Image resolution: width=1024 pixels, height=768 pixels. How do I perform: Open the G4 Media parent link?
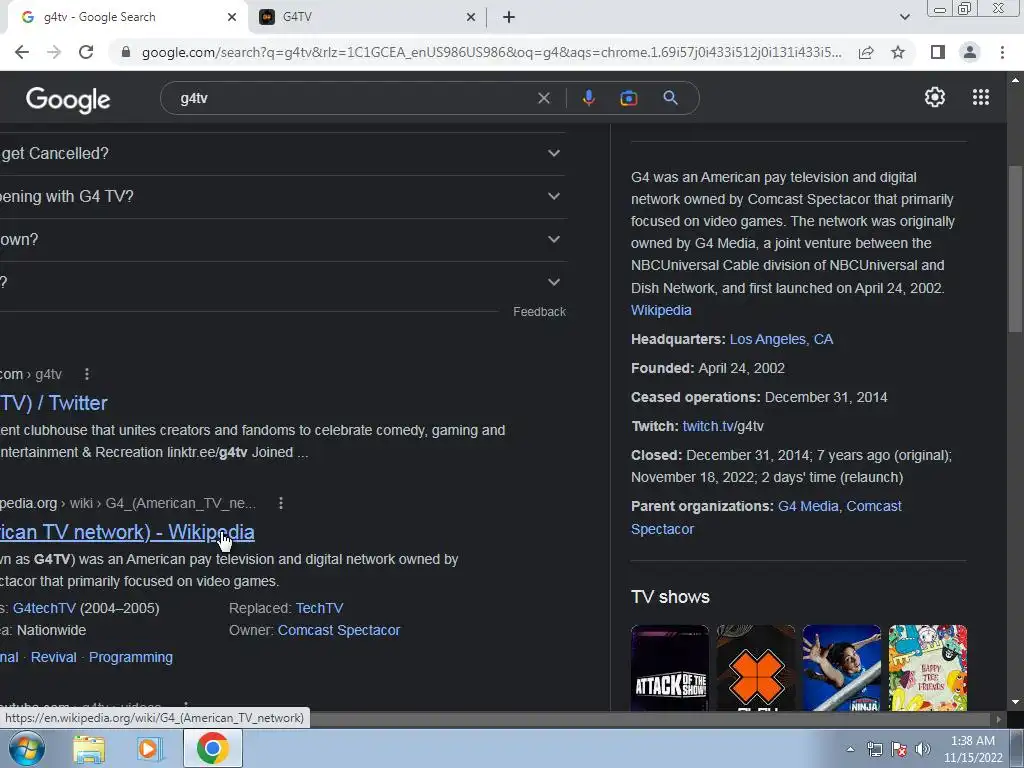pos(808,506)
